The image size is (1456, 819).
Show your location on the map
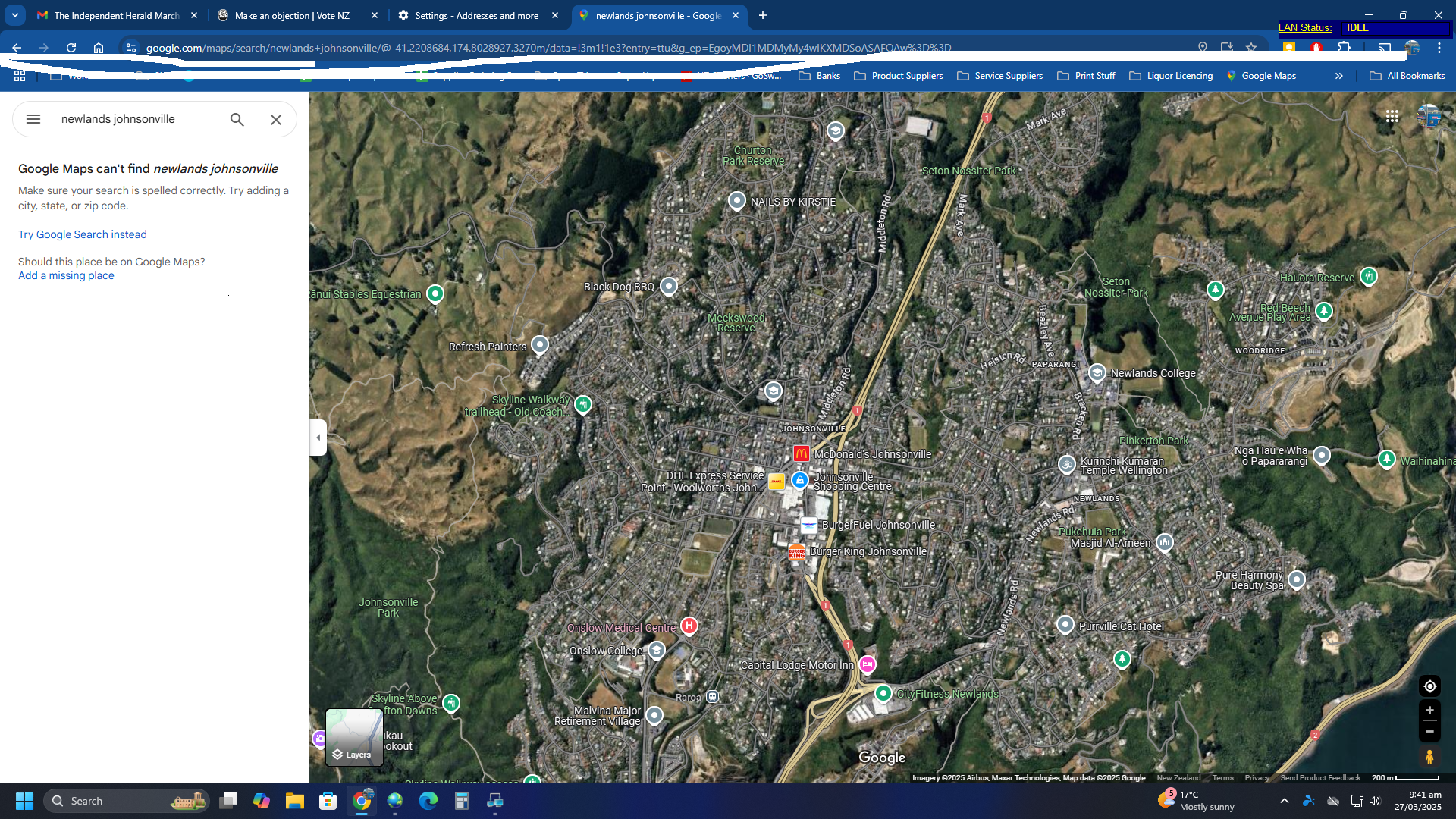pos(1429,686)
